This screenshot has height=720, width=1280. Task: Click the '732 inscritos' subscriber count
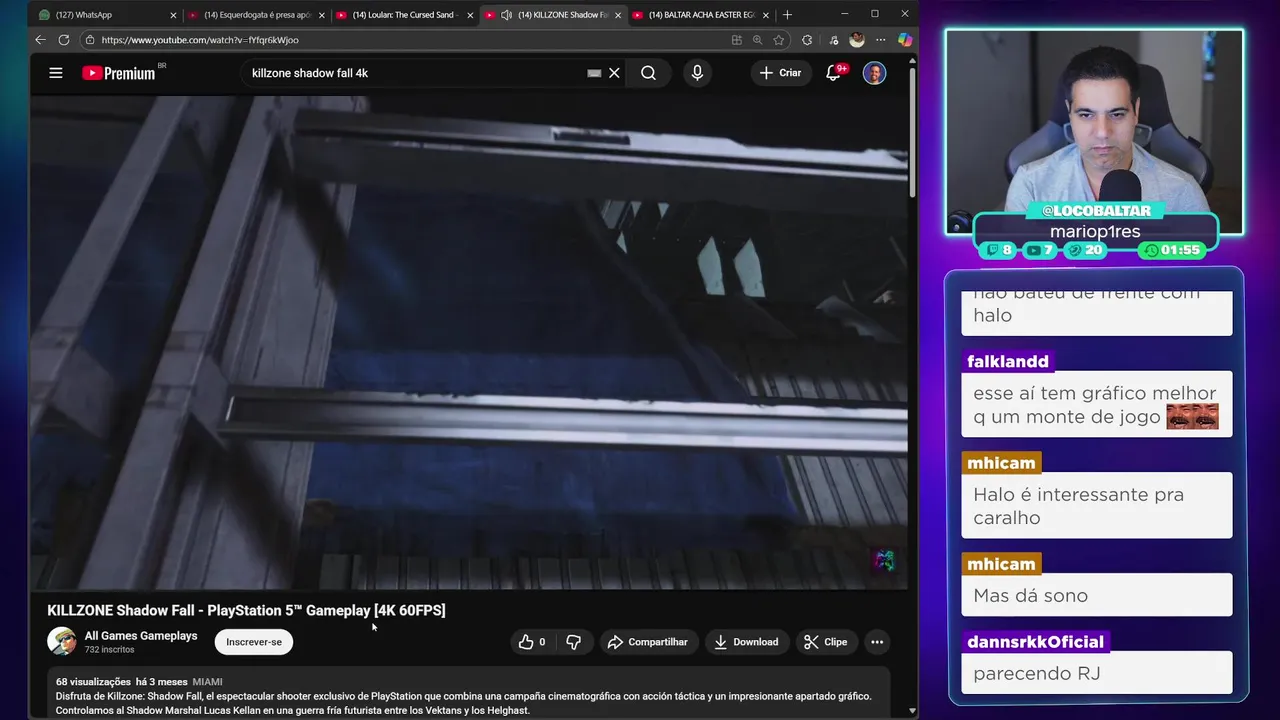[109, 650]
